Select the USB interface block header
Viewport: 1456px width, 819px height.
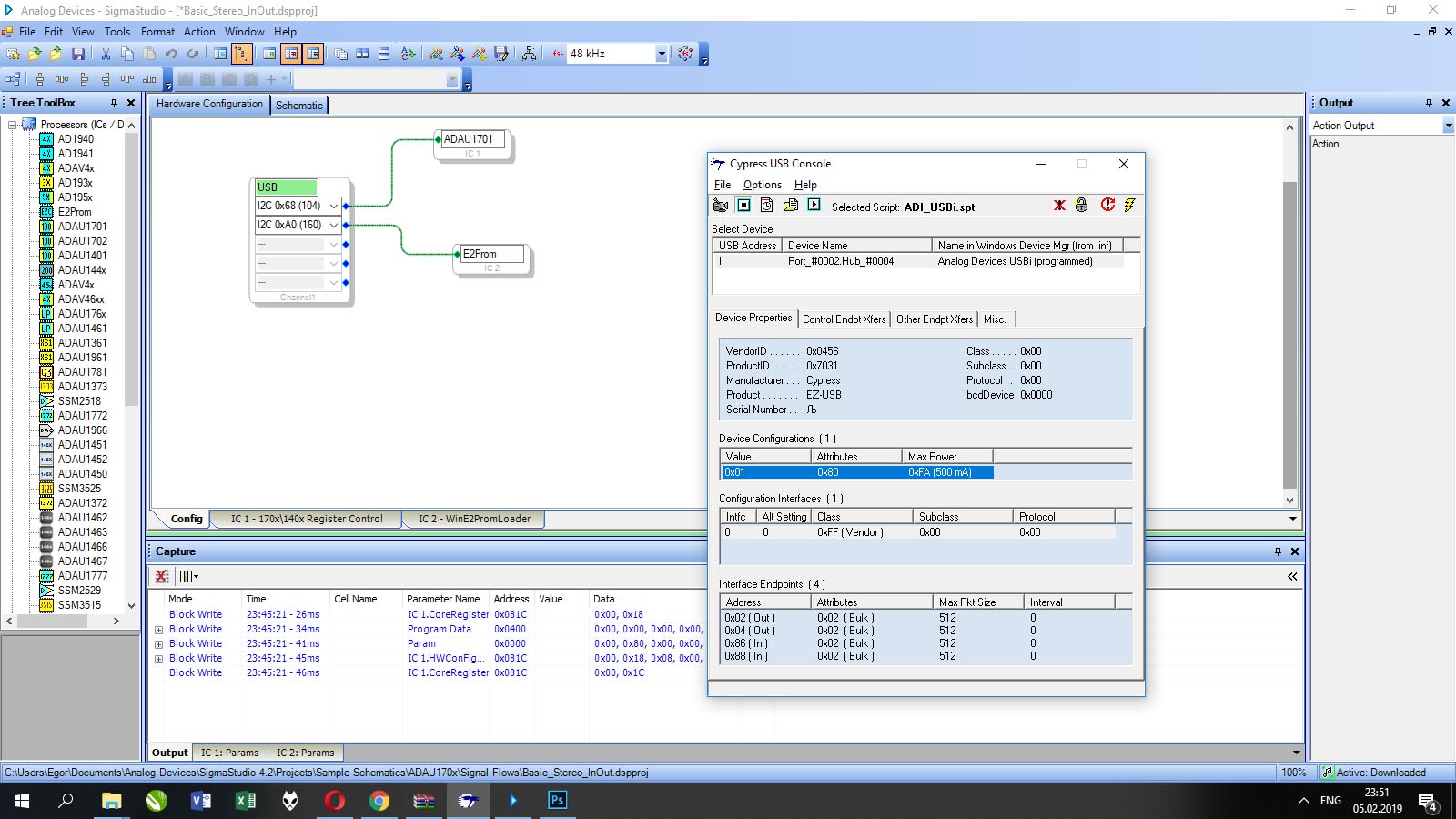286,187
